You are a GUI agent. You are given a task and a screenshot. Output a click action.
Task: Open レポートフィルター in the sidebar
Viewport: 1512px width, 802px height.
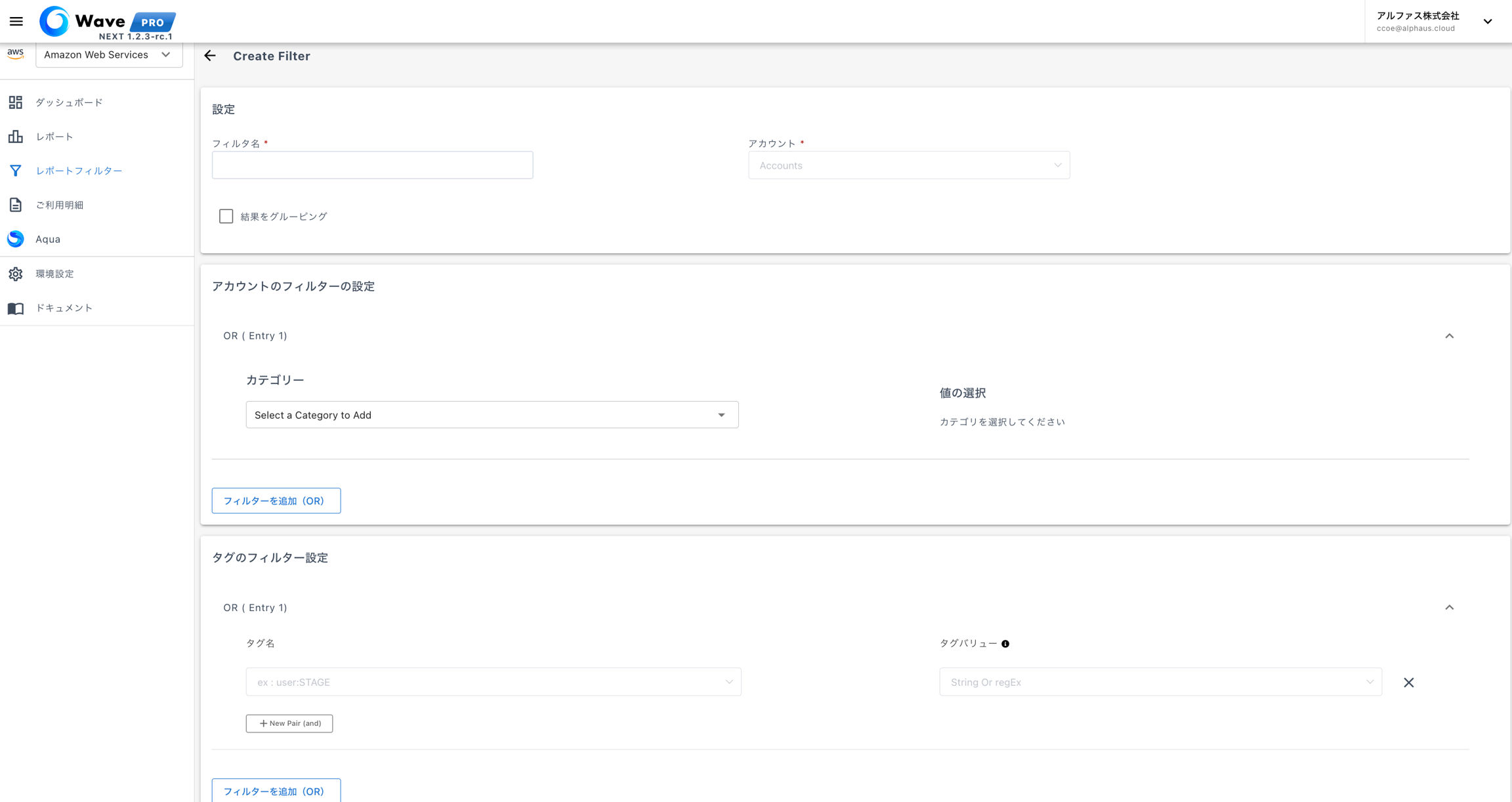click(x=79, y=171)
